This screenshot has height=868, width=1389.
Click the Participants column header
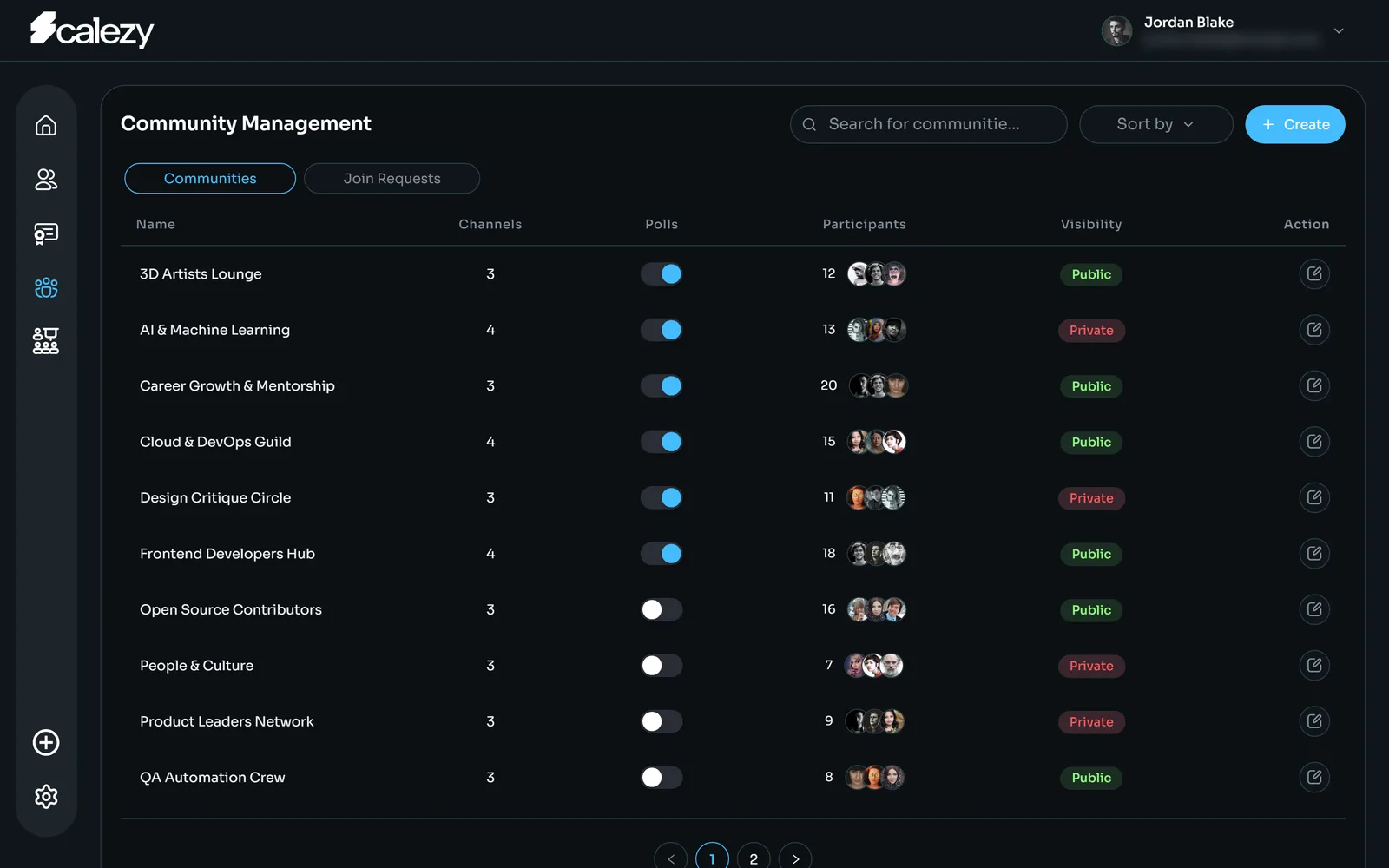[864, 224]
